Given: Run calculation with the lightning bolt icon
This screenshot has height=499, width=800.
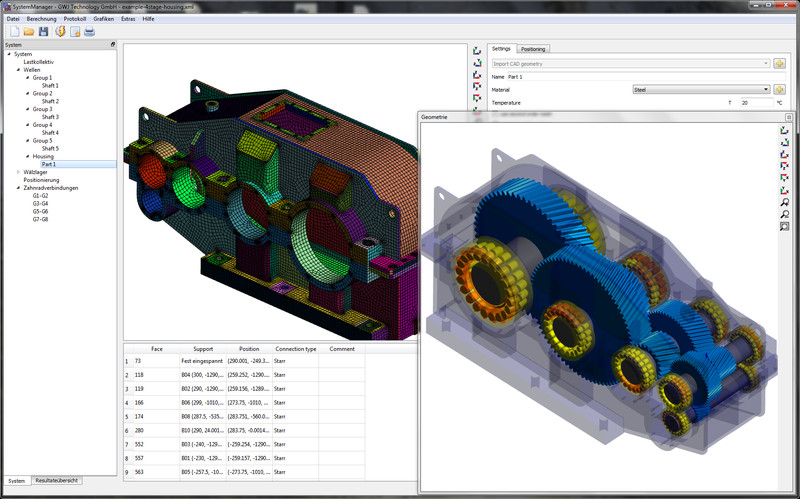Looking at the screenshot, I should pyautogui.click(x=59, y=32).
